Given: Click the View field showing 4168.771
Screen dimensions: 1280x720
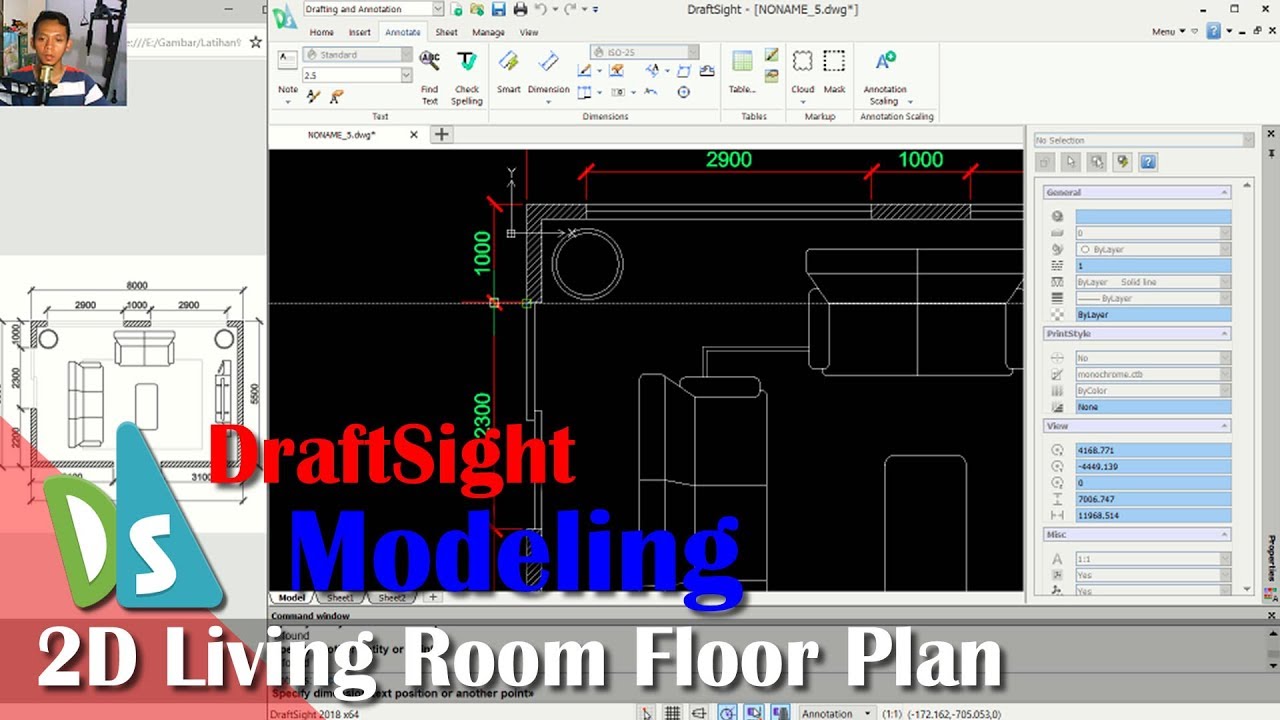Looking at the screenshot, I should (1153, 450).
